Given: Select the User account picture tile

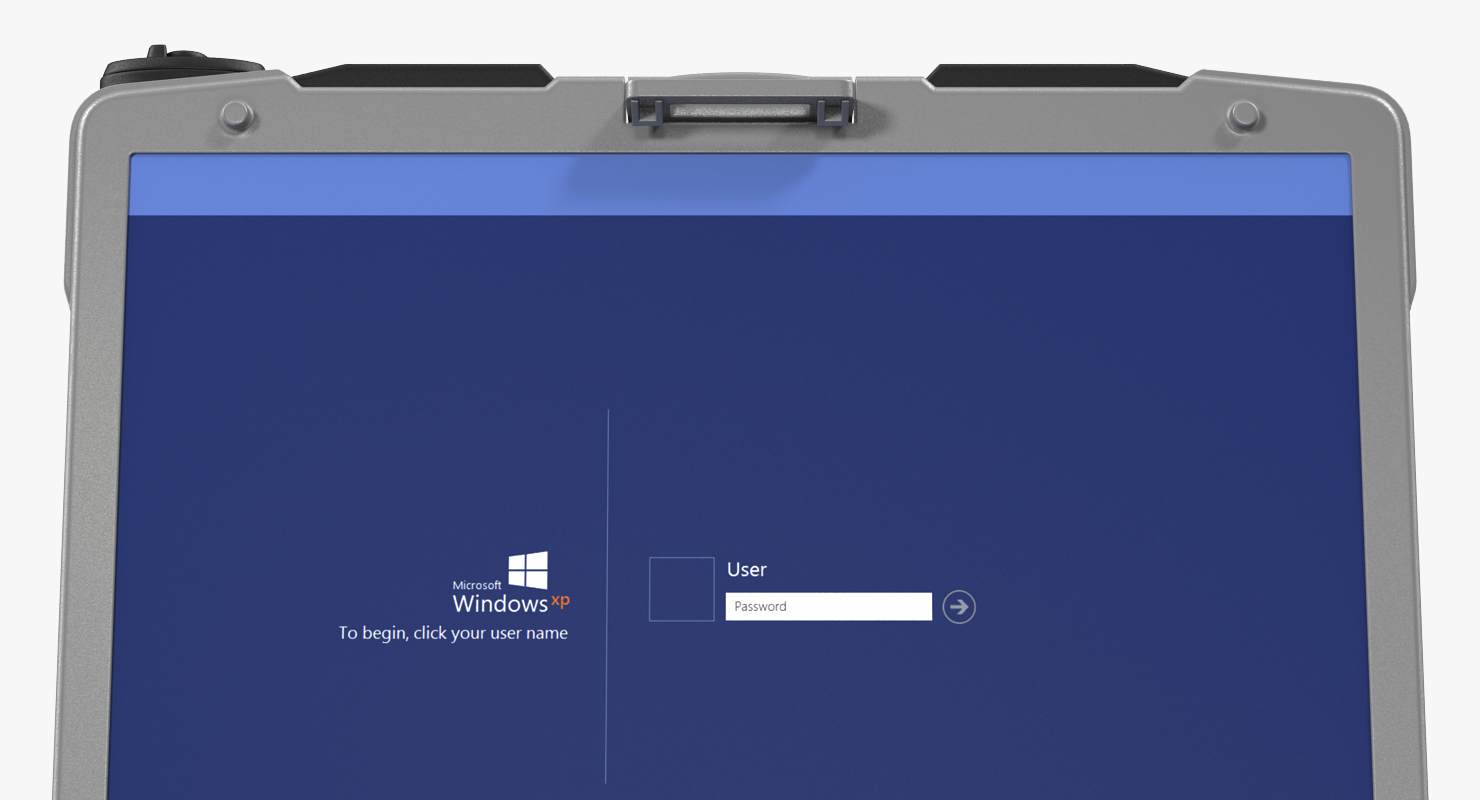Looking at the screenshot, I should pyautogui.click(x=682, y=589).
